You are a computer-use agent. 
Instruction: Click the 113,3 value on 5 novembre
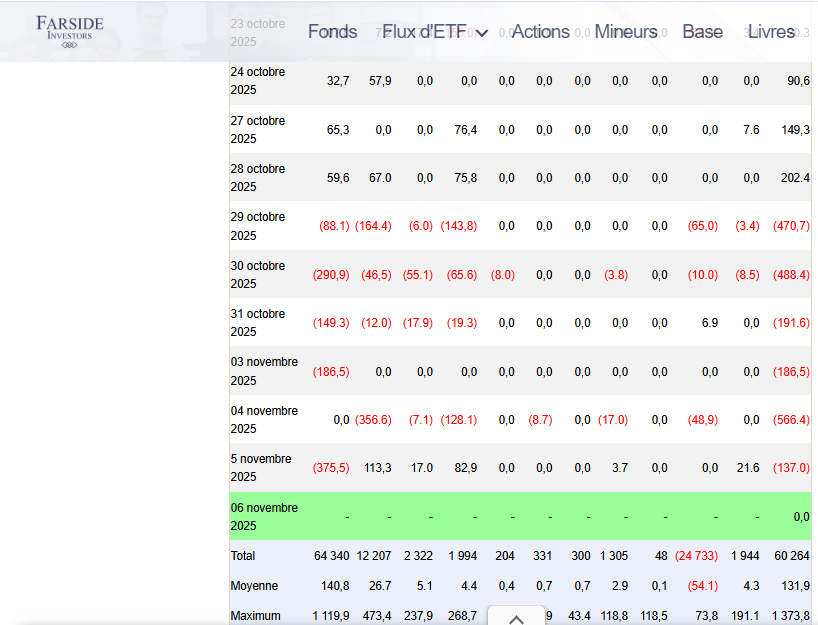pyautogui.click(x=378, y=468)
